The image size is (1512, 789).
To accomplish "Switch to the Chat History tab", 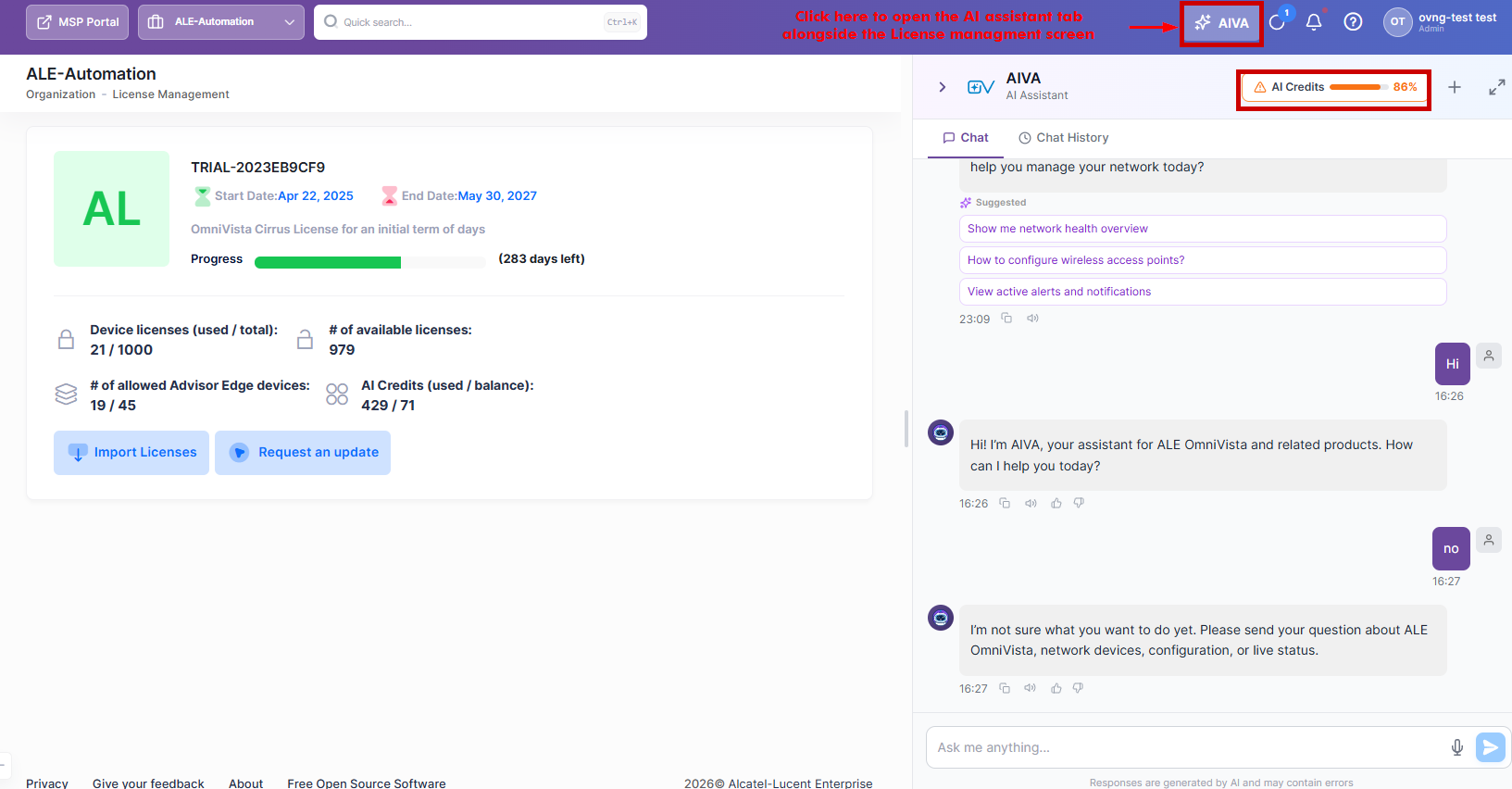I will 1063,138.
